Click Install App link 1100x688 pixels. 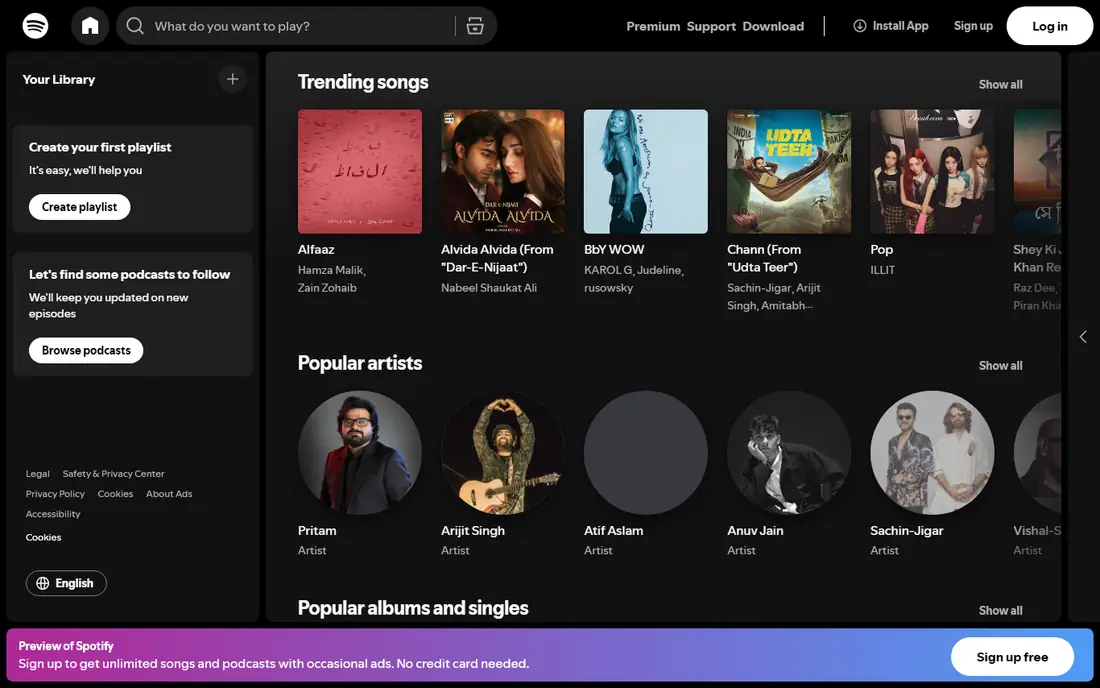(x=891, y=26)
